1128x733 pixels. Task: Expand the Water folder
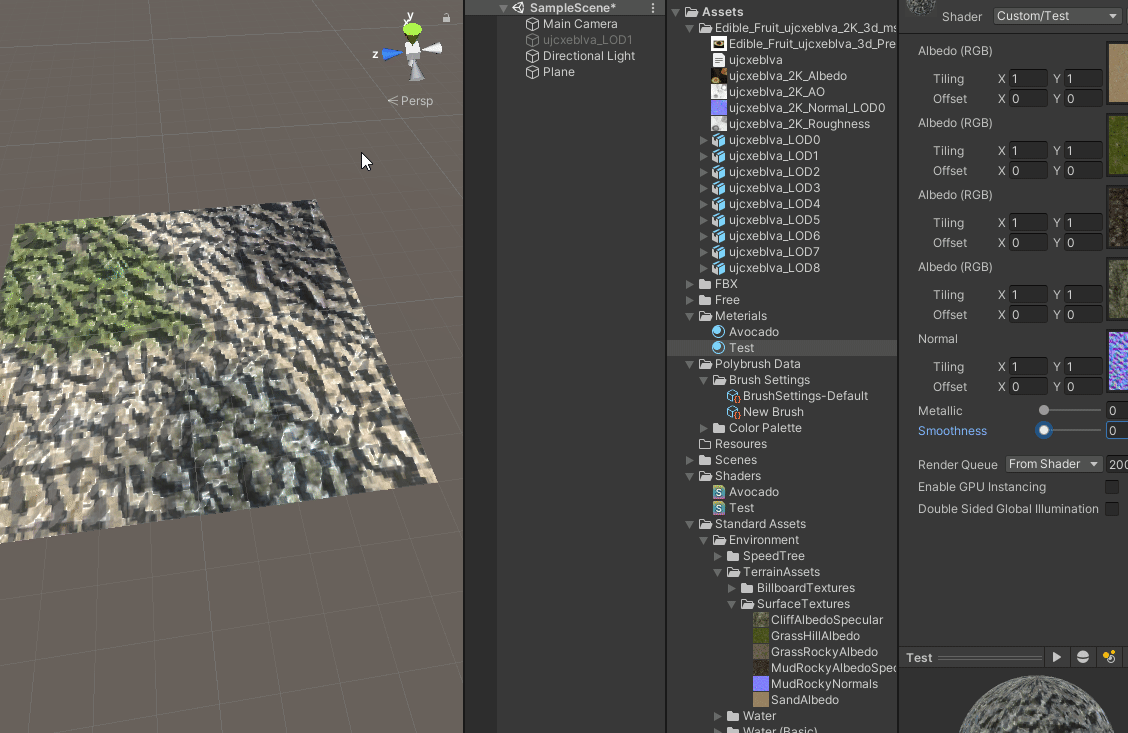tap(717, 716)
